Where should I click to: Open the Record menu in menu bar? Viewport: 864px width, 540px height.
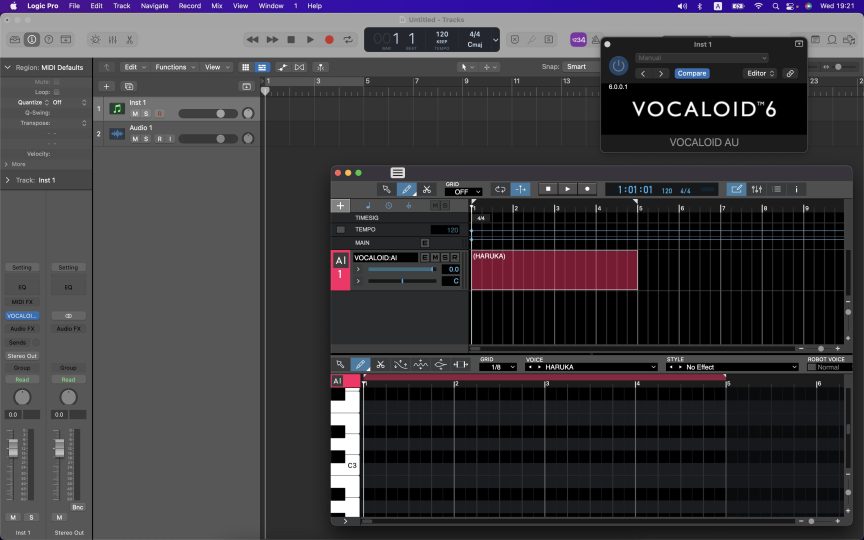coord(190,6)
